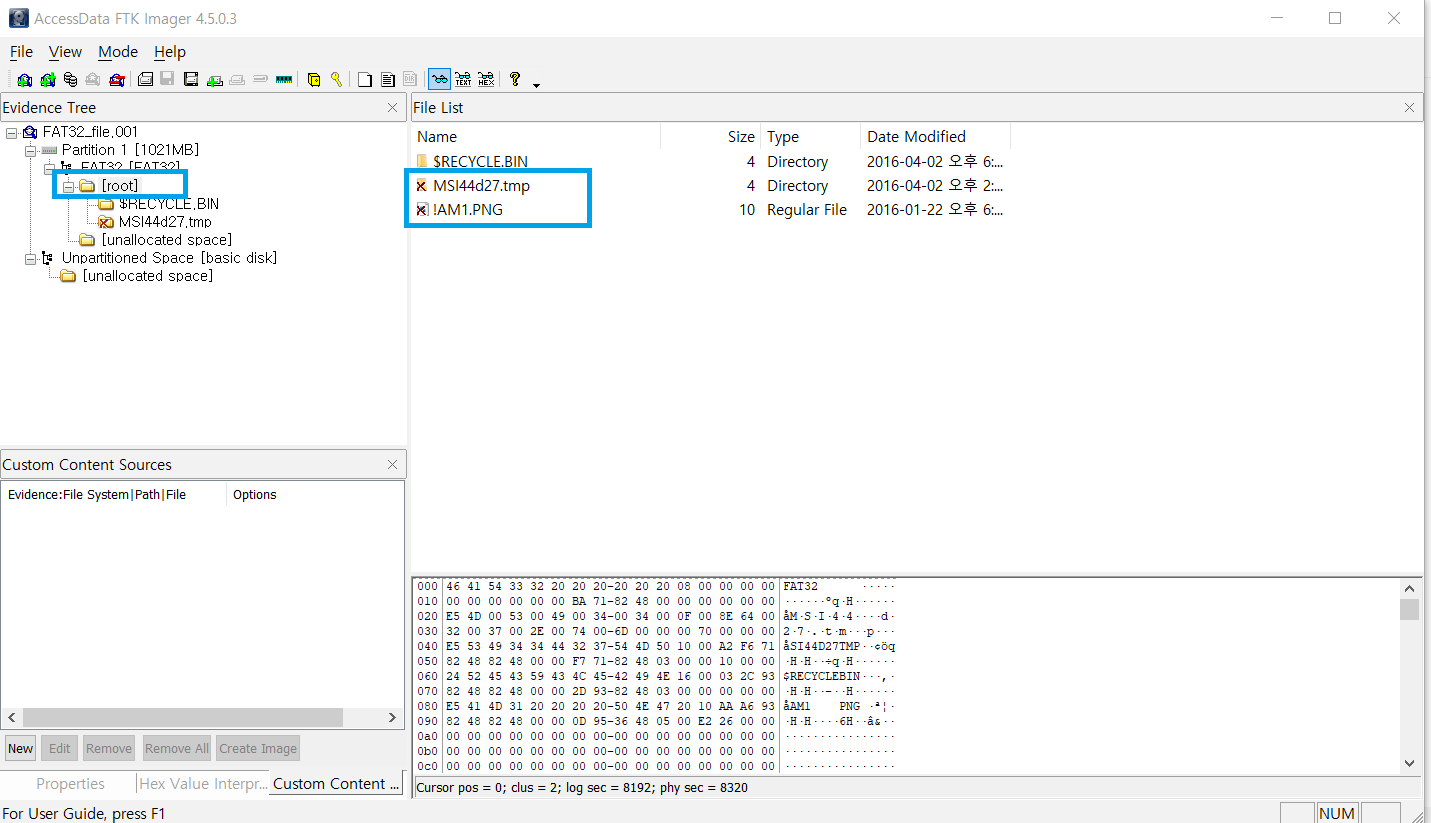
Task: Sort File List by Type column
Action: point(810,137)
